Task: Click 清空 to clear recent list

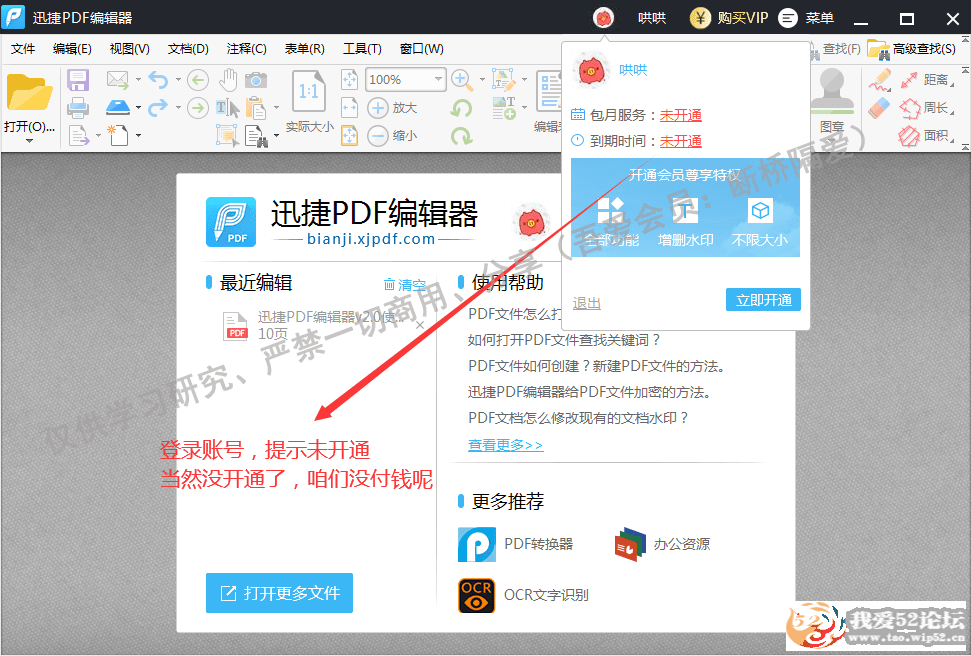Action: (405, 284)
